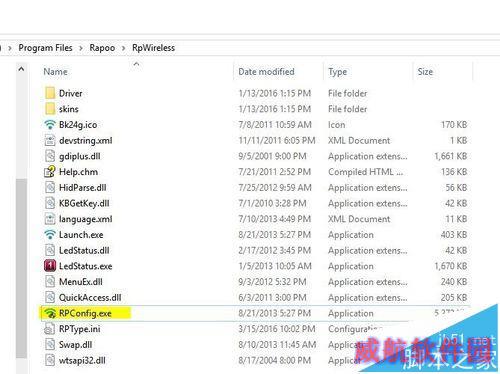Sort files by Size column header
Image resolution: width=500 pixels, height=374 pixels.
coord(425,72)
